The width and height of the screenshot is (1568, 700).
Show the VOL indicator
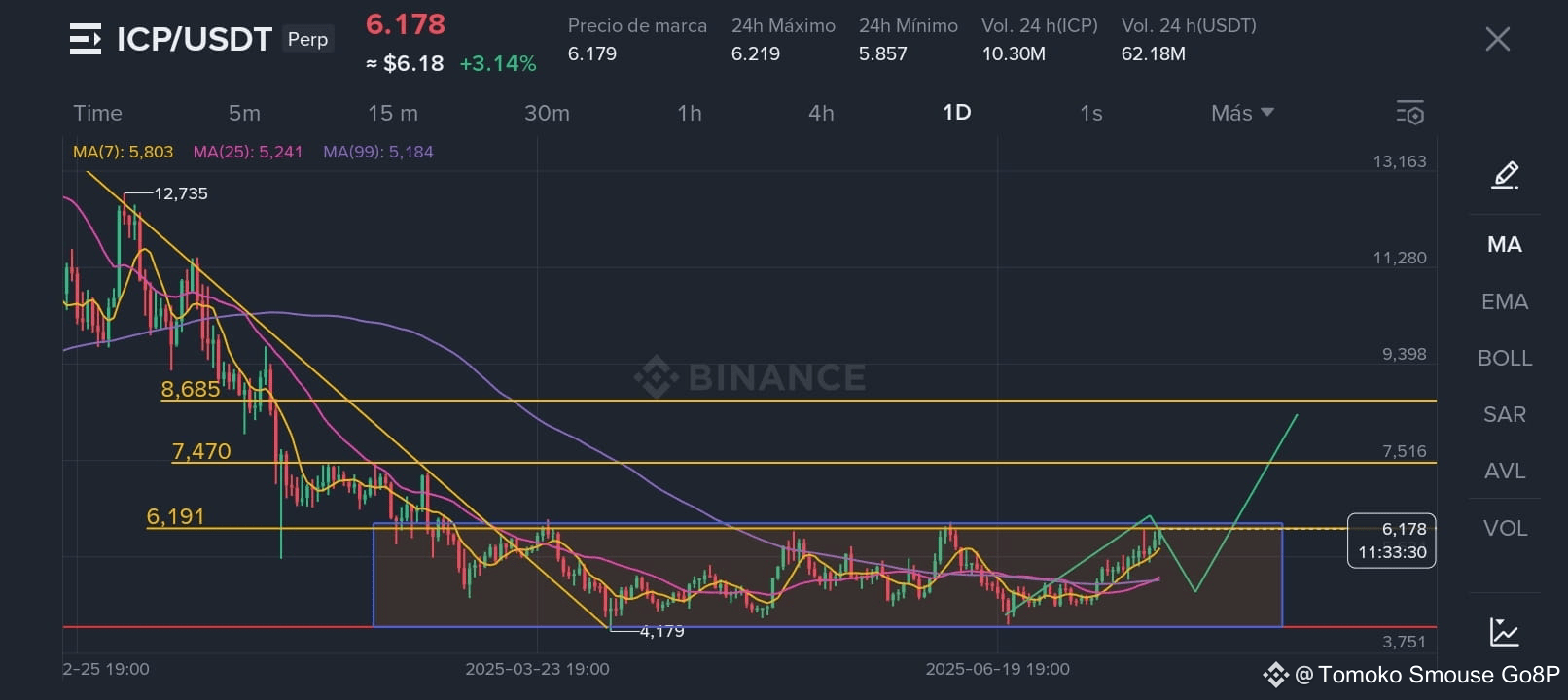click(x=1505, y=528)
